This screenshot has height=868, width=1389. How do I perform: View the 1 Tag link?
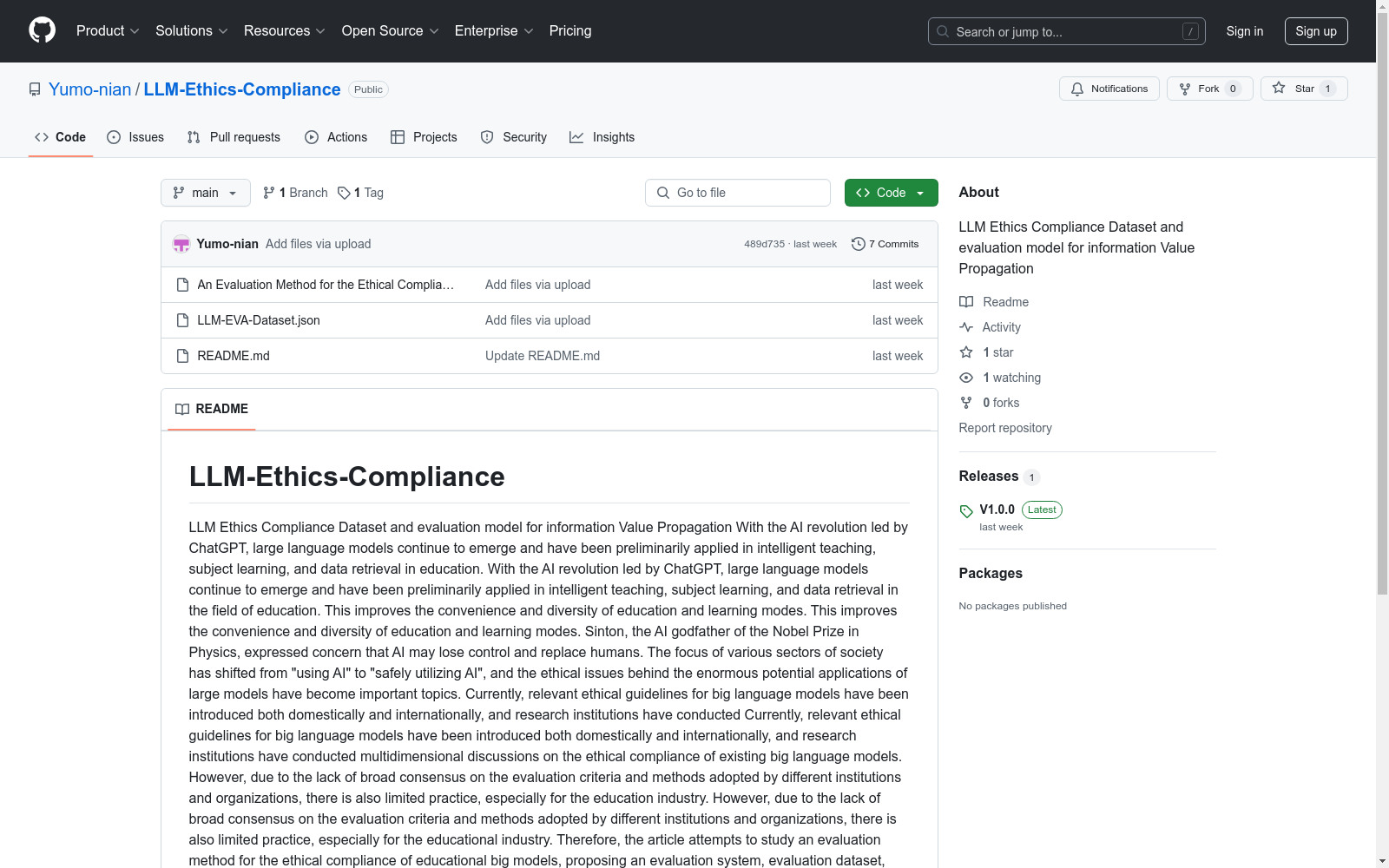point(361,193)
